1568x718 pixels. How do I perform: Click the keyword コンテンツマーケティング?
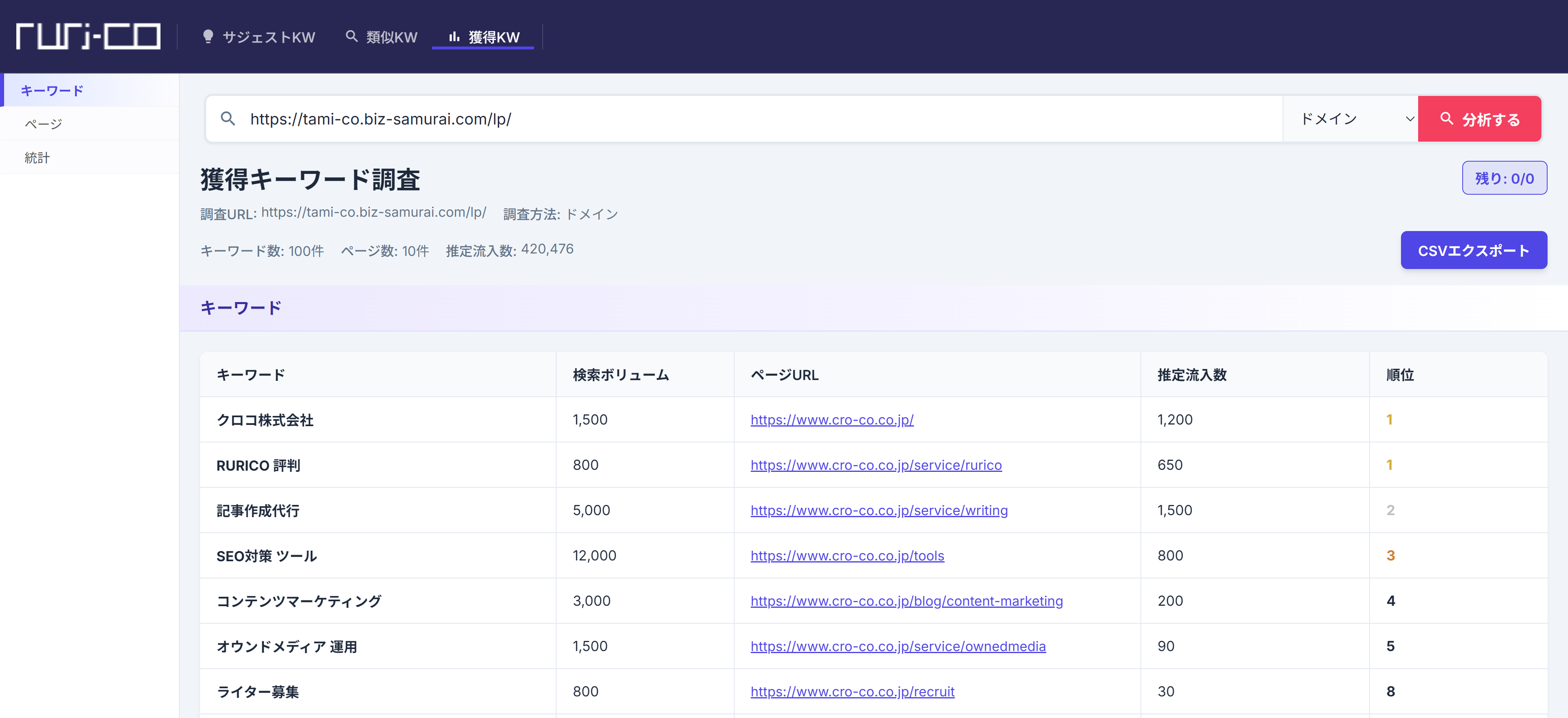299,601
